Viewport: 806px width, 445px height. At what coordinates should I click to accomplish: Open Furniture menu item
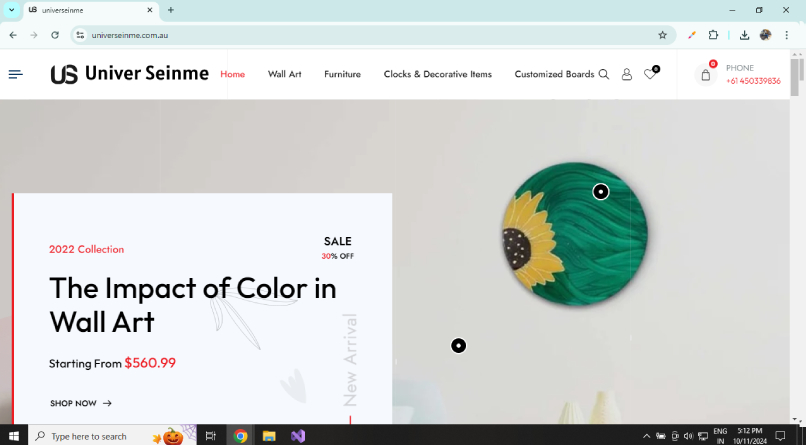point(342,74)
